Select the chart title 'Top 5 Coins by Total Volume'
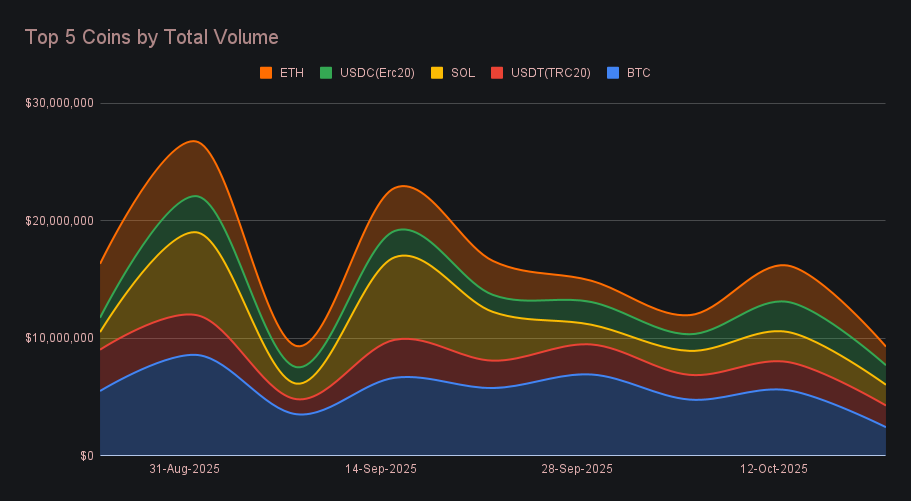This screenshot has height=501, width=911. click(x=151, y=37)
